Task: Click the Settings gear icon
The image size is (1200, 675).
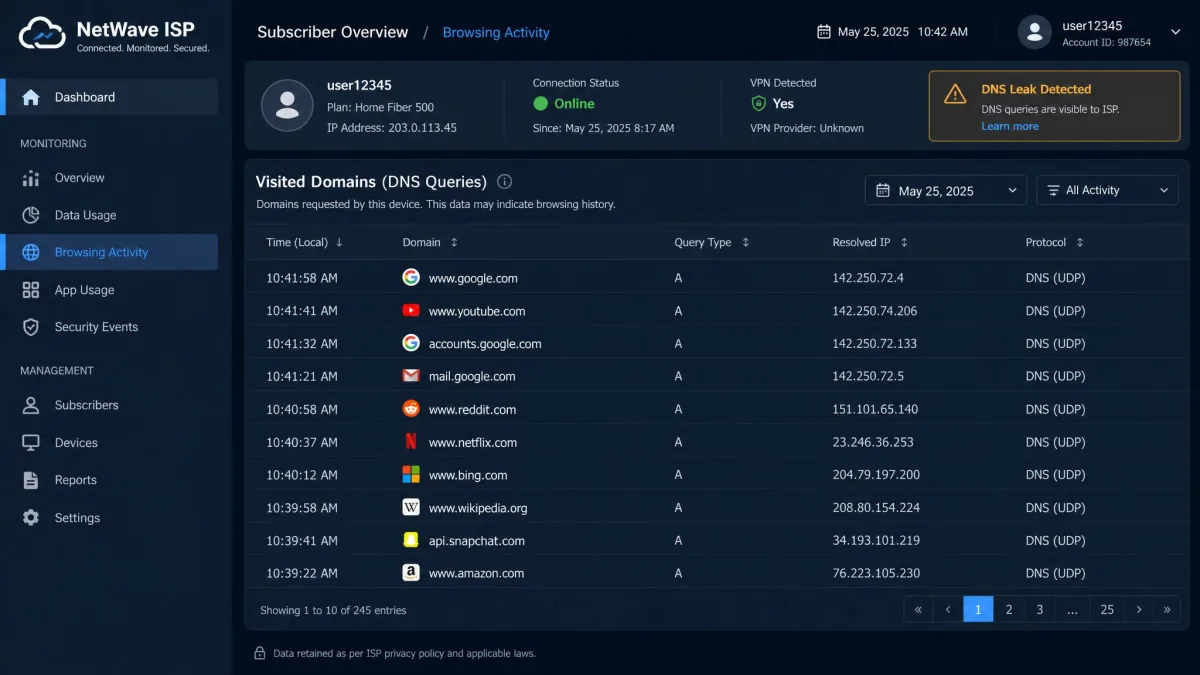Action: [x=31, y=518]
